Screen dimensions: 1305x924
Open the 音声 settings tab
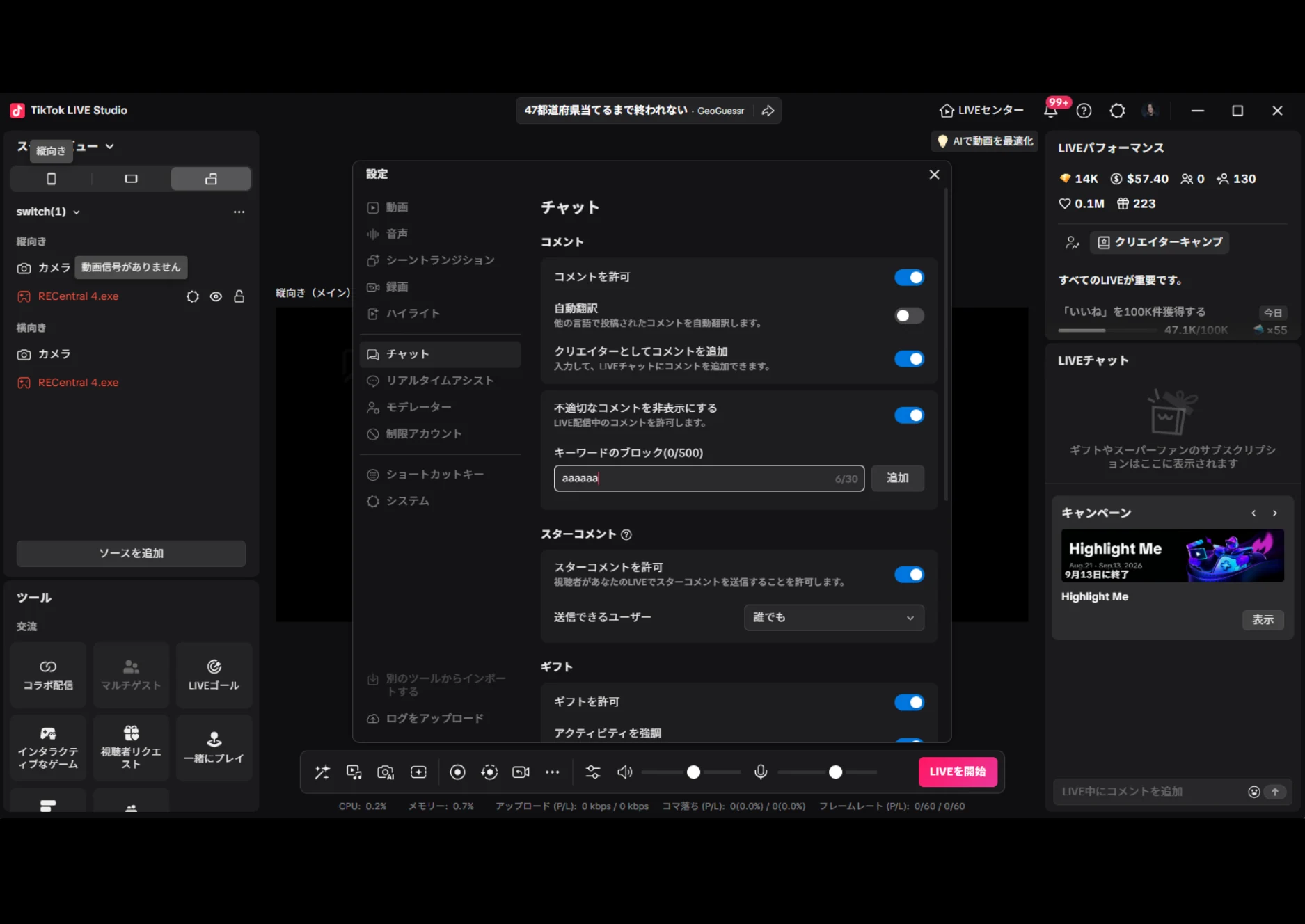440,234
